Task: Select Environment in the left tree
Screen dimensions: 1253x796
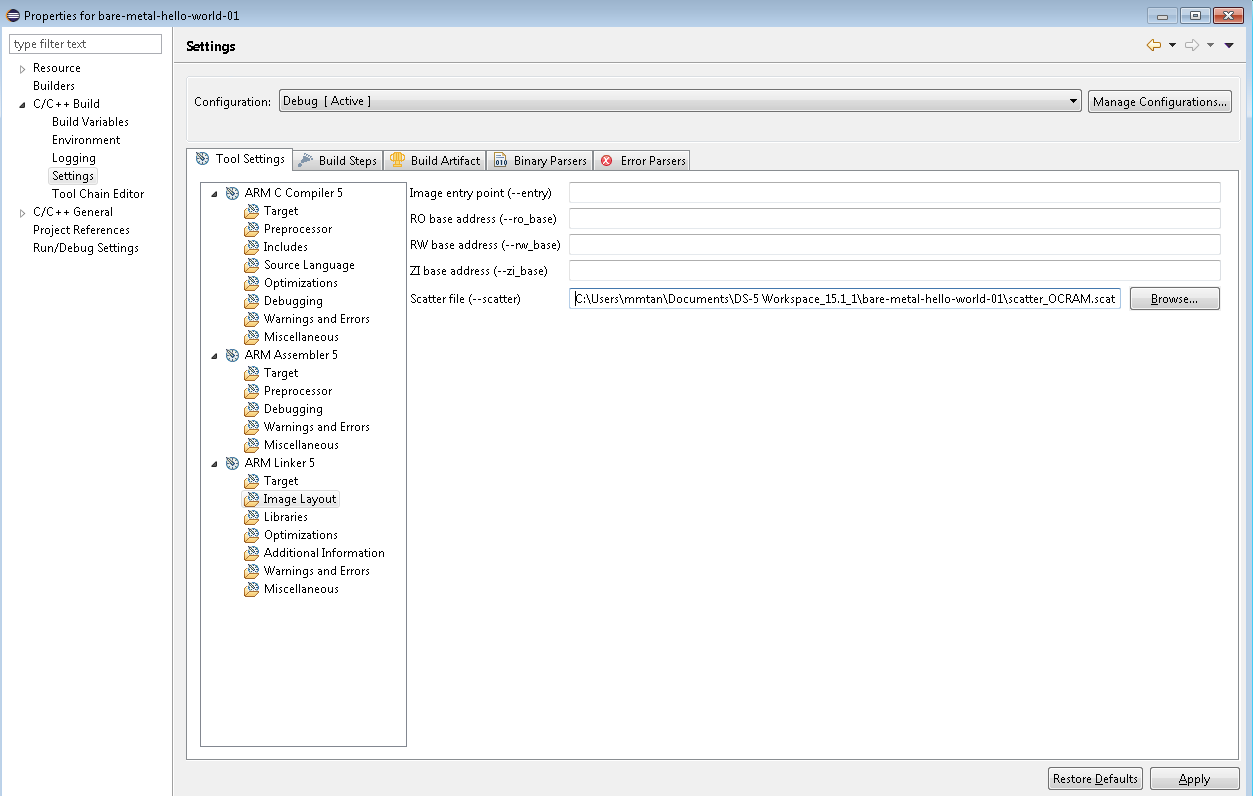Action: click(86, 140)
